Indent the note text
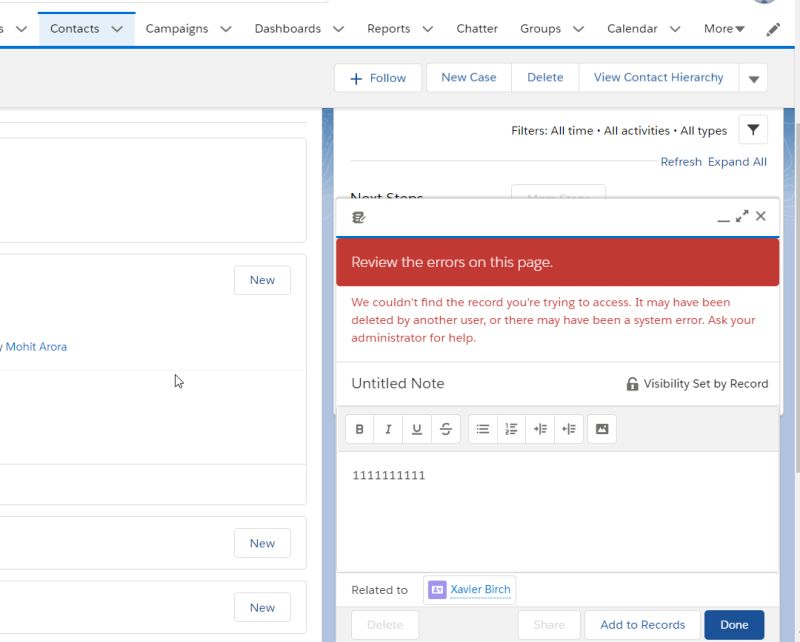Viewport: 800px width, 642px height. click(540, 429)
